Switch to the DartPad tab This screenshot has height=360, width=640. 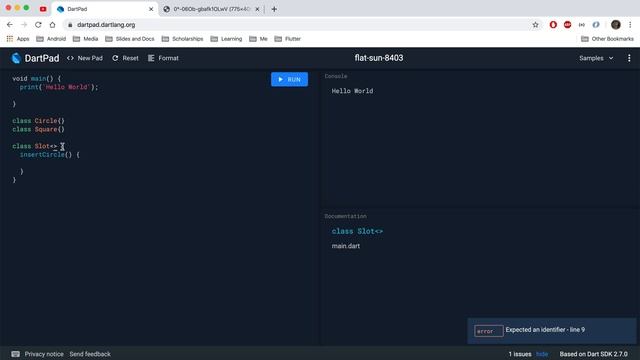[104, 9]
